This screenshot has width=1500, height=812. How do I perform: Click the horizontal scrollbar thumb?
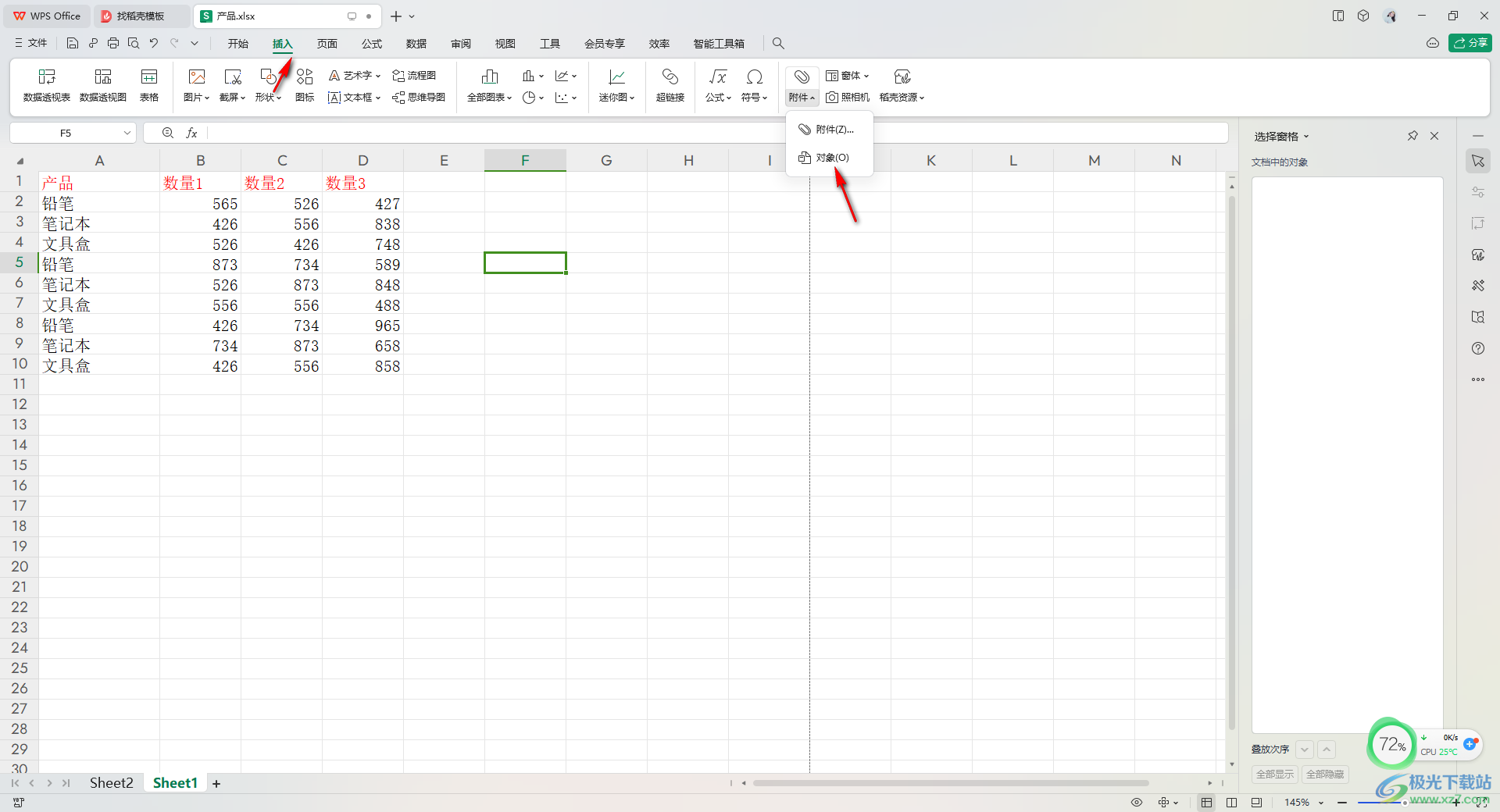tap(951, 783)
